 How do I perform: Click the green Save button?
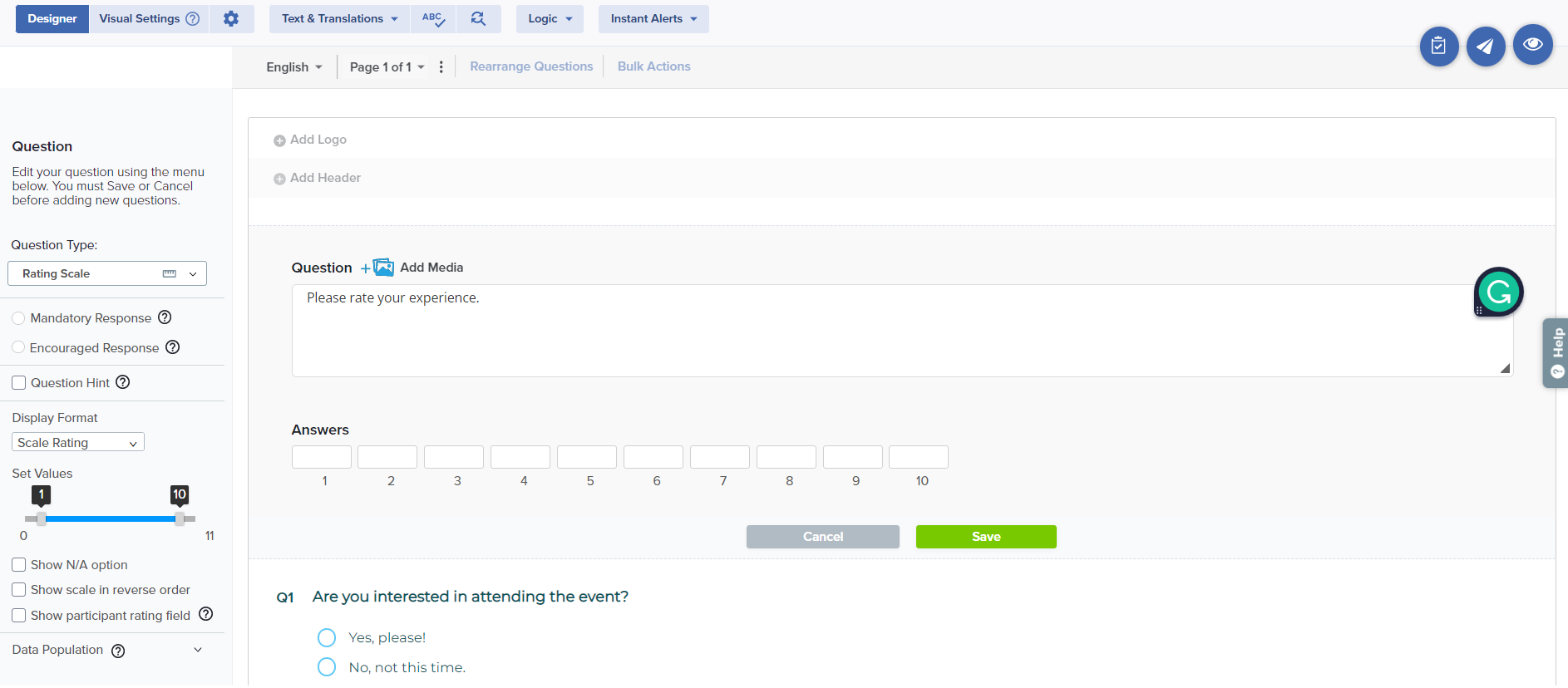pyautogui.click(x=986, y=537)
